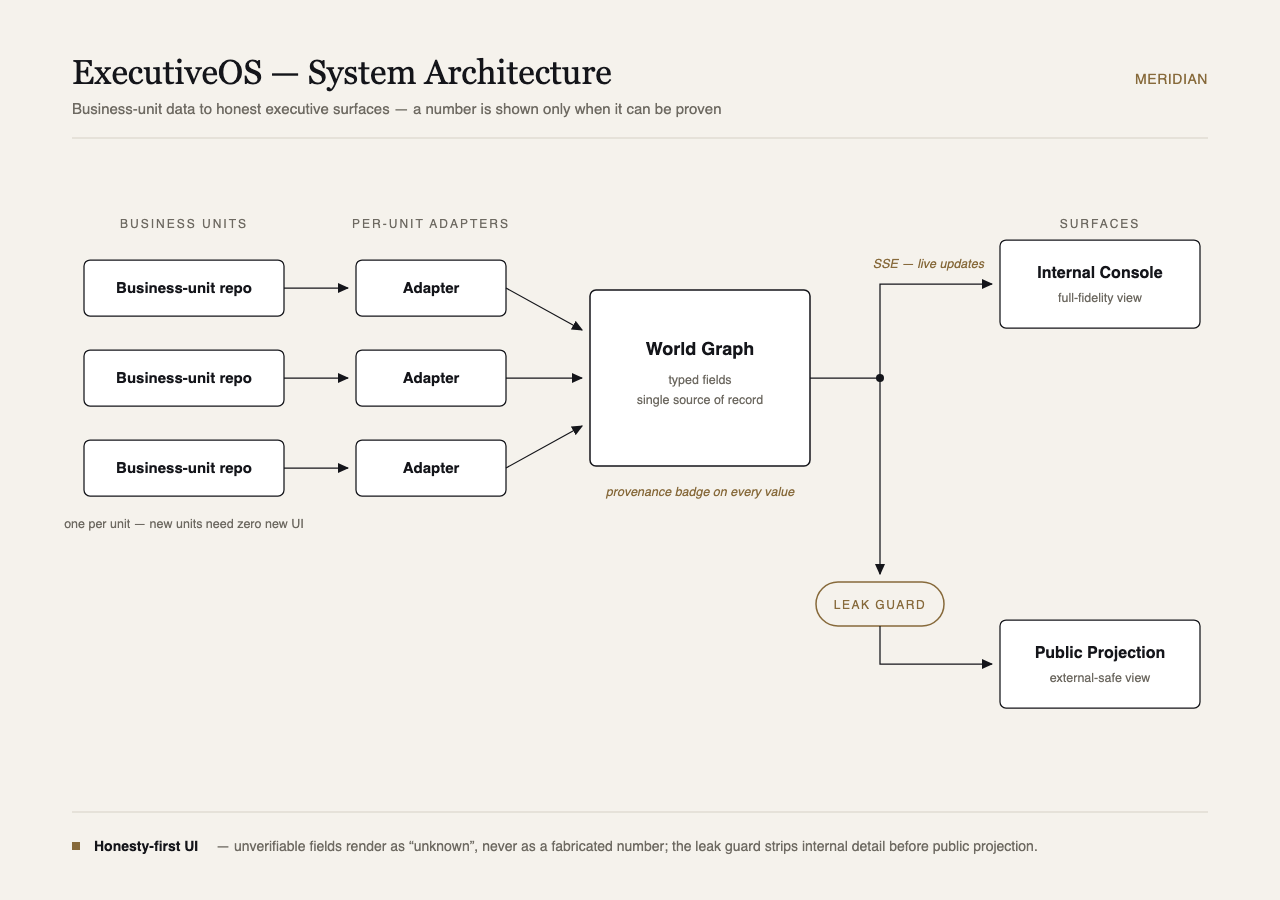
Task: Open the Public Projection box
Action: [x=1100, y=664]
